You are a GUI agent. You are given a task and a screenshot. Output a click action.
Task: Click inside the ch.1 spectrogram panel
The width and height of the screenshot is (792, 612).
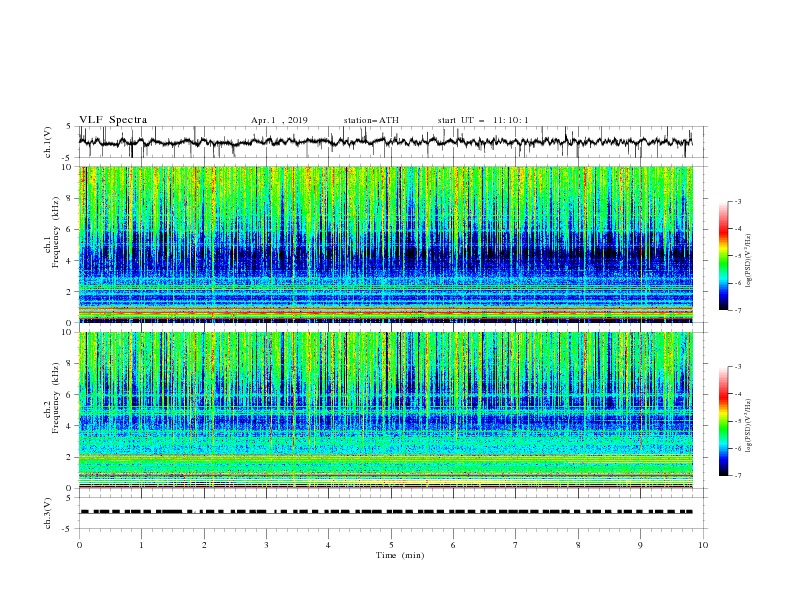(x=385, y=244)
